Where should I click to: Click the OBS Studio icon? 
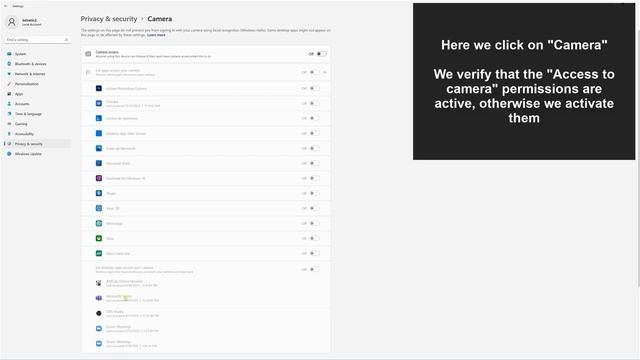[99, 313]
